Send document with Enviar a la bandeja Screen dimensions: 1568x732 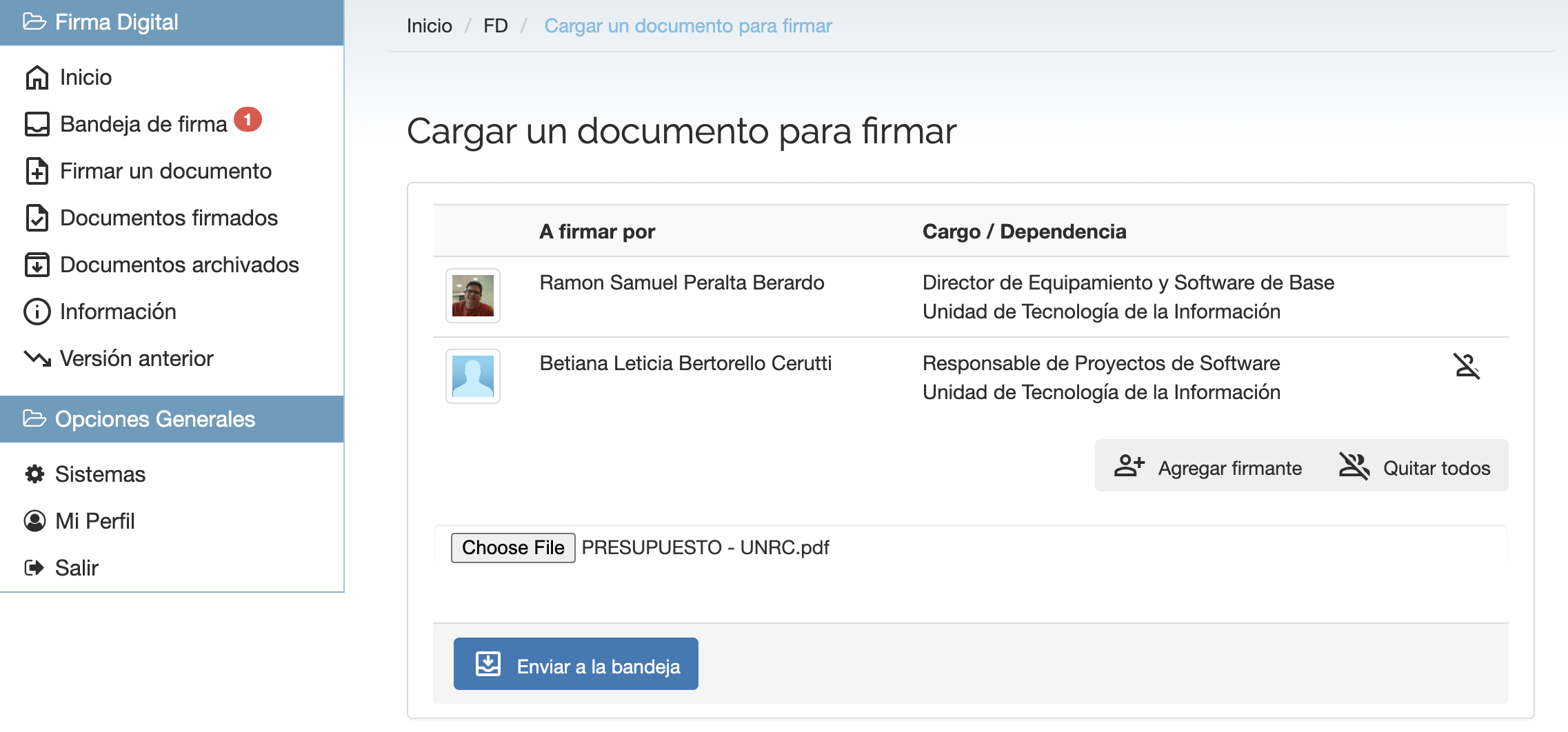point(575,664)
